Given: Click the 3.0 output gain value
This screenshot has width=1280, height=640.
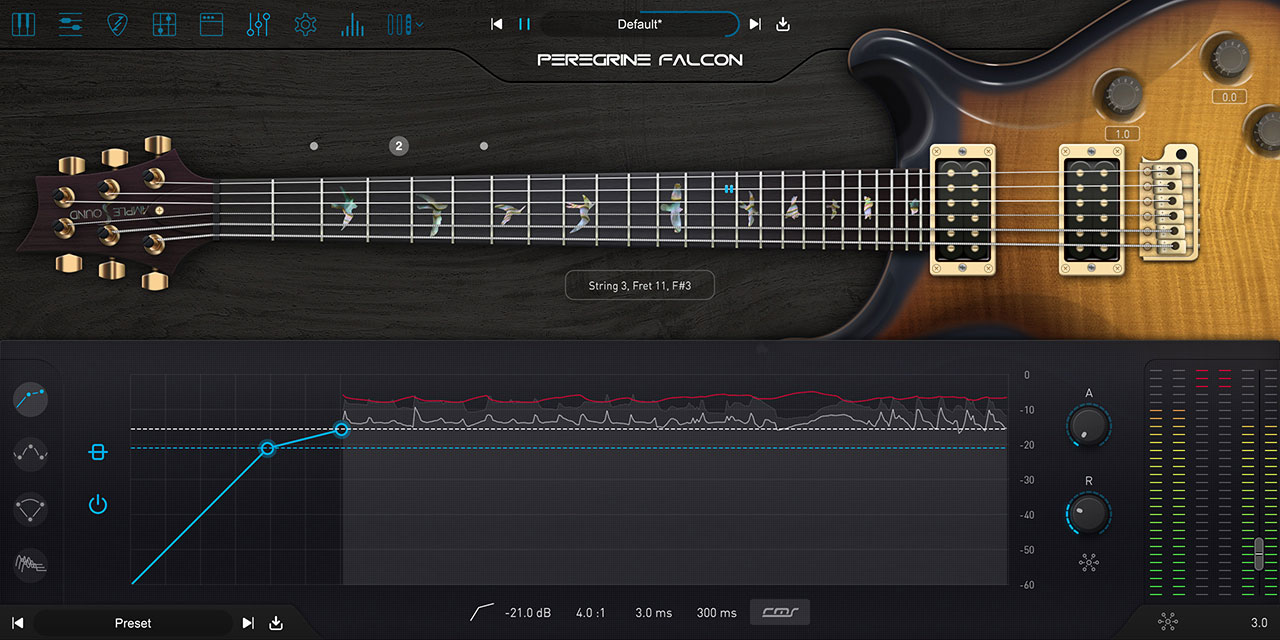Looking at the screenshot, I should pyautogui.click(x=1259, y=623).
